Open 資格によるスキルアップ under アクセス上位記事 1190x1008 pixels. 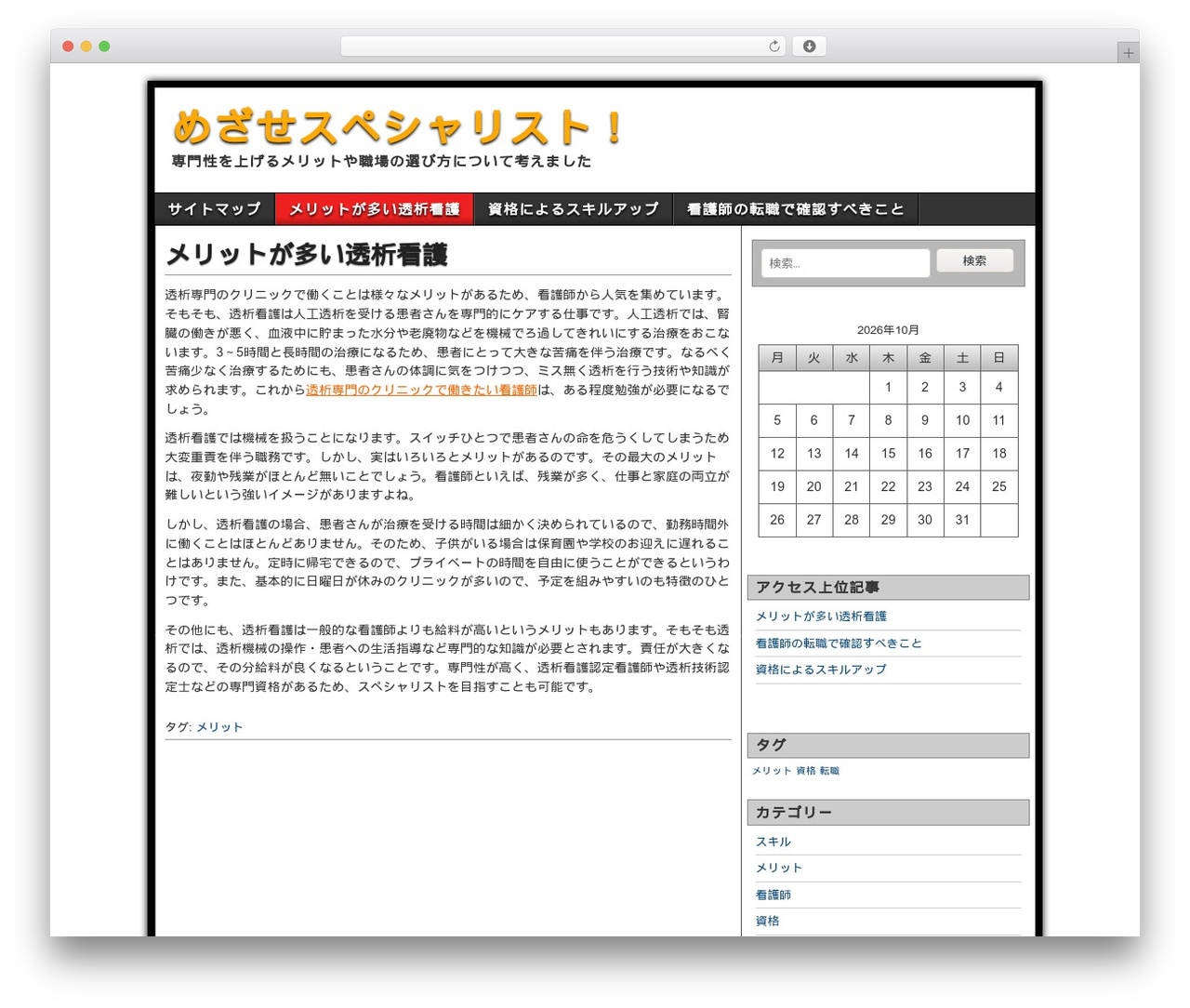coord(821,670)
